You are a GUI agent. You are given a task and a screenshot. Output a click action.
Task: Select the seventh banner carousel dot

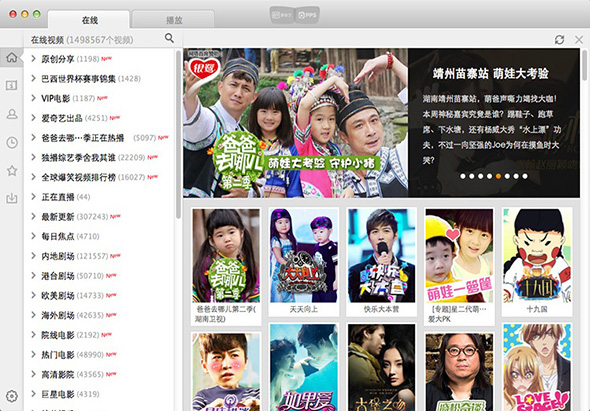[516, 176]
